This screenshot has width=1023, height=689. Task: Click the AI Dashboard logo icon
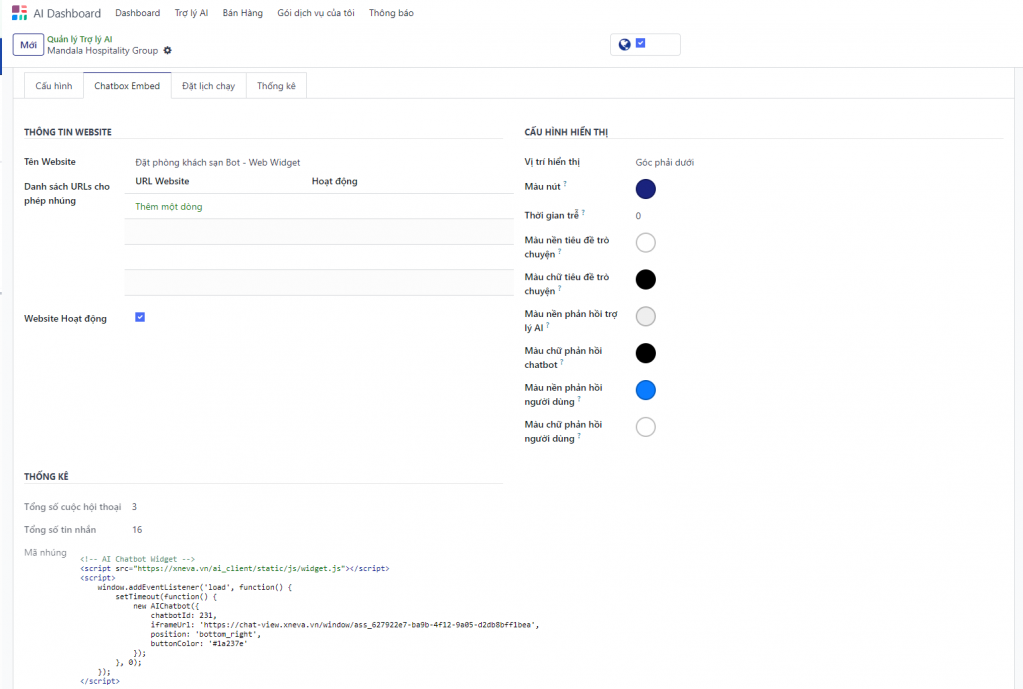[20, 13]
